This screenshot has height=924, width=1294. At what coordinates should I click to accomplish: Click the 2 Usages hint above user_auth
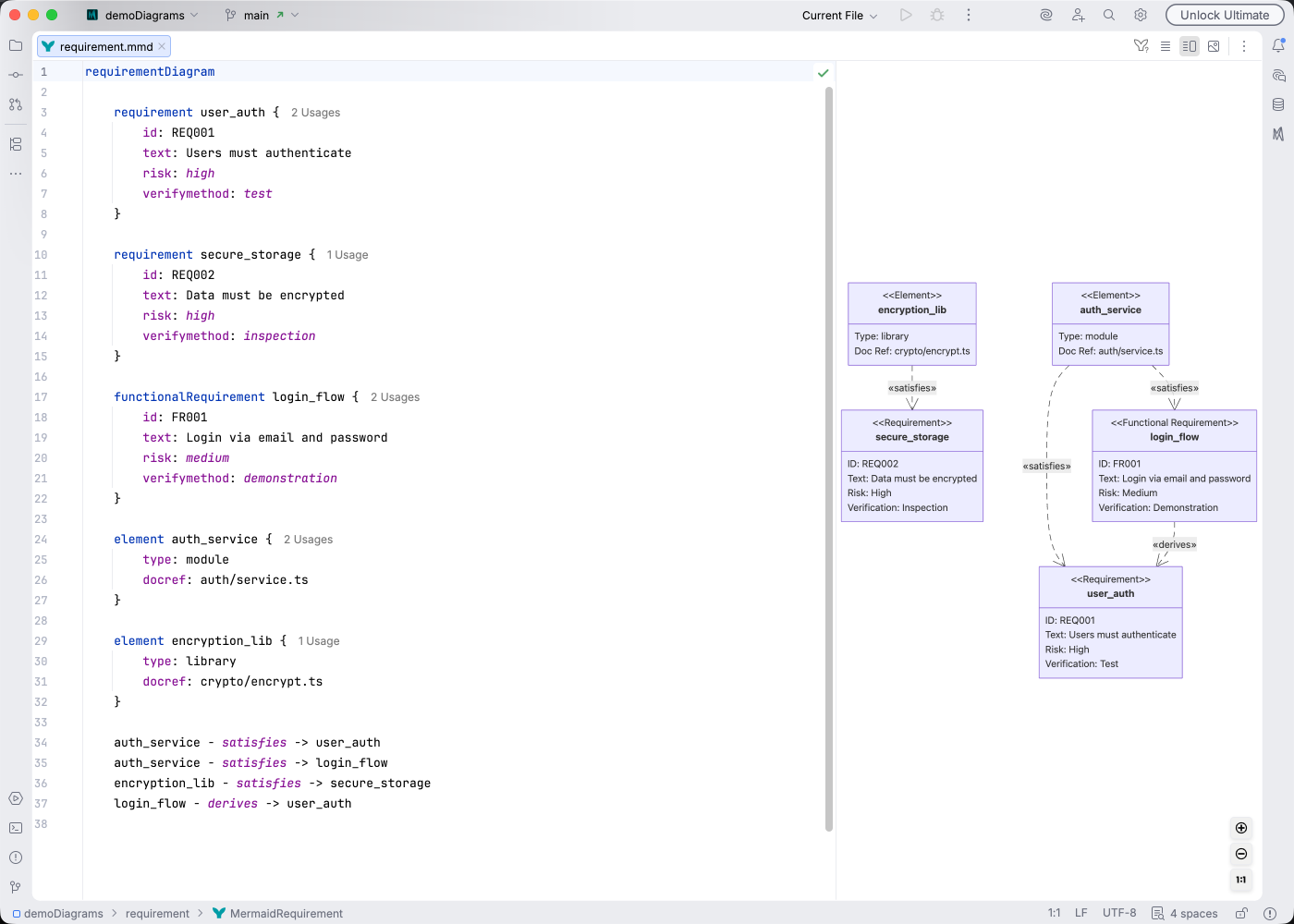tap(315, 112)
